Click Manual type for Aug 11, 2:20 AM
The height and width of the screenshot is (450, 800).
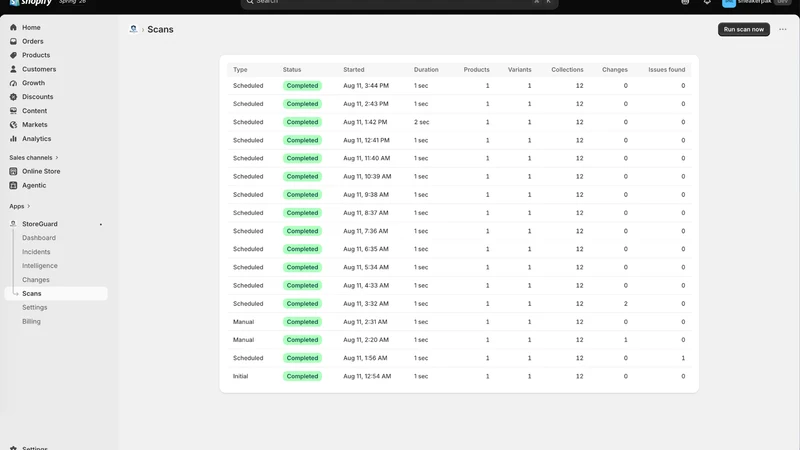(243, 340)
